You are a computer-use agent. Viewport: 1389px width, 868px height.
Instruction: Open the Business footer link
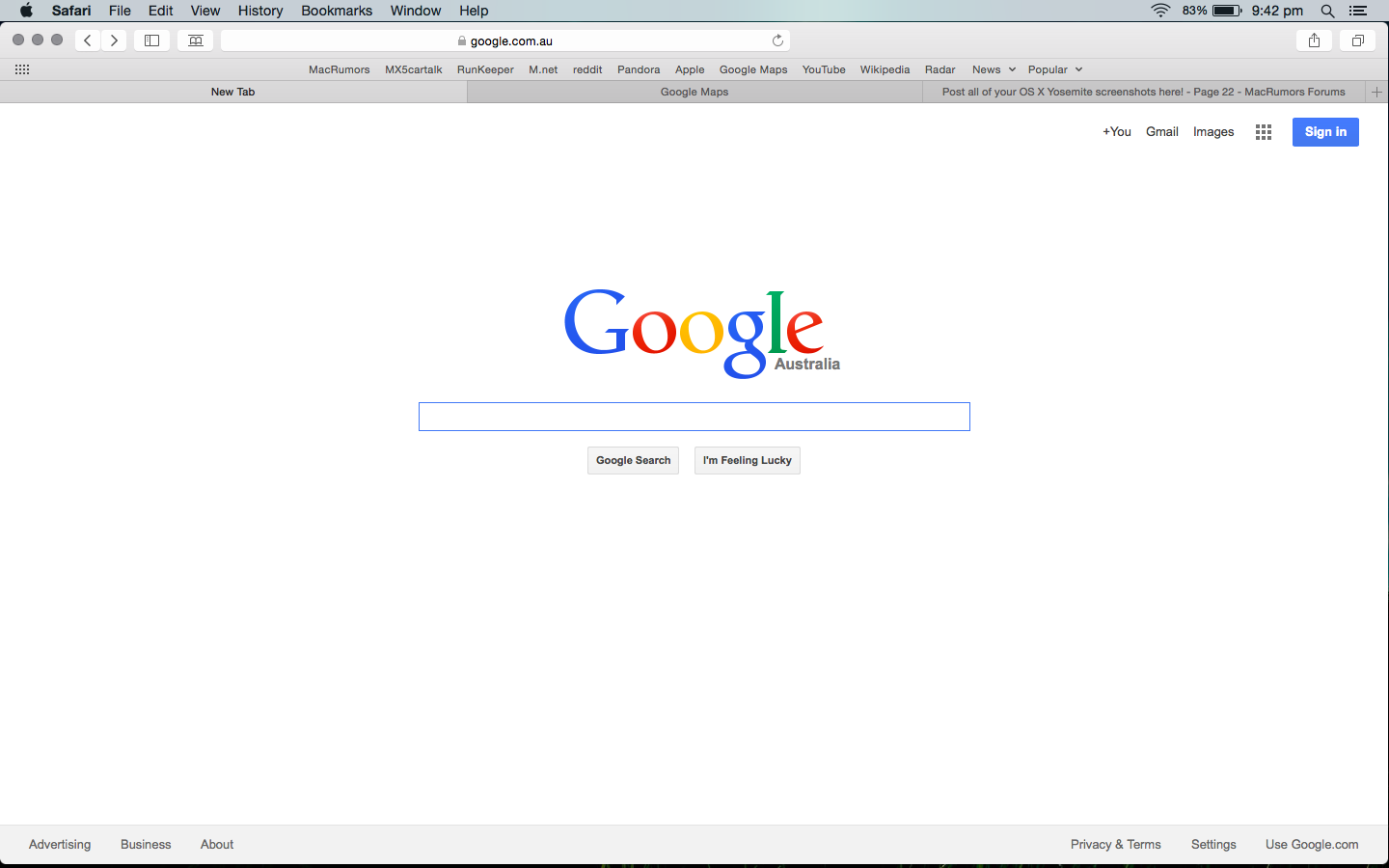point(146,844)
